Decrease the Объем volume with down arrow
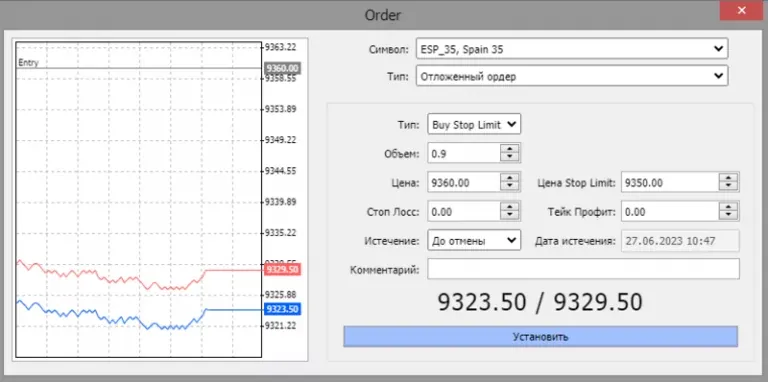 coord(510,157)
